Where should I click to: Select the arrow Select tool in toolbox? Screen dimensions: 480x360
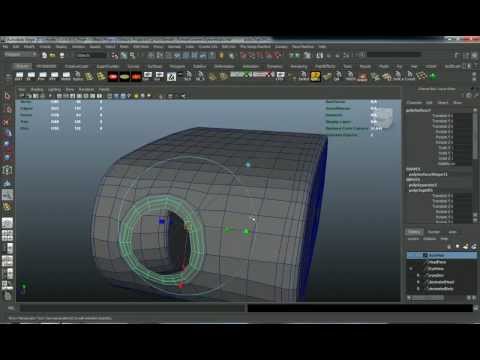[7, 96]
